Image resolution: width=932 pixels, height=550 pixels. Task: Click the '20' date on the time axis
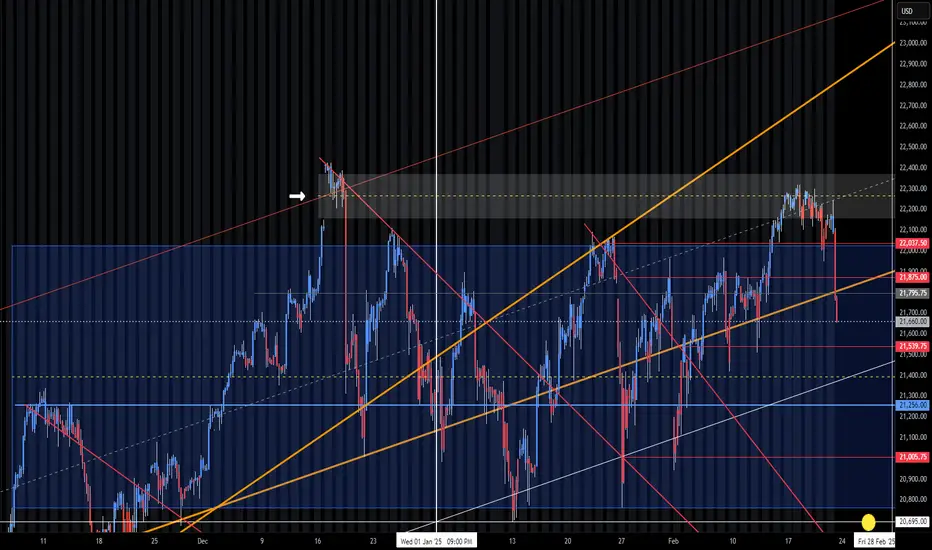click(x=568, y=541)
